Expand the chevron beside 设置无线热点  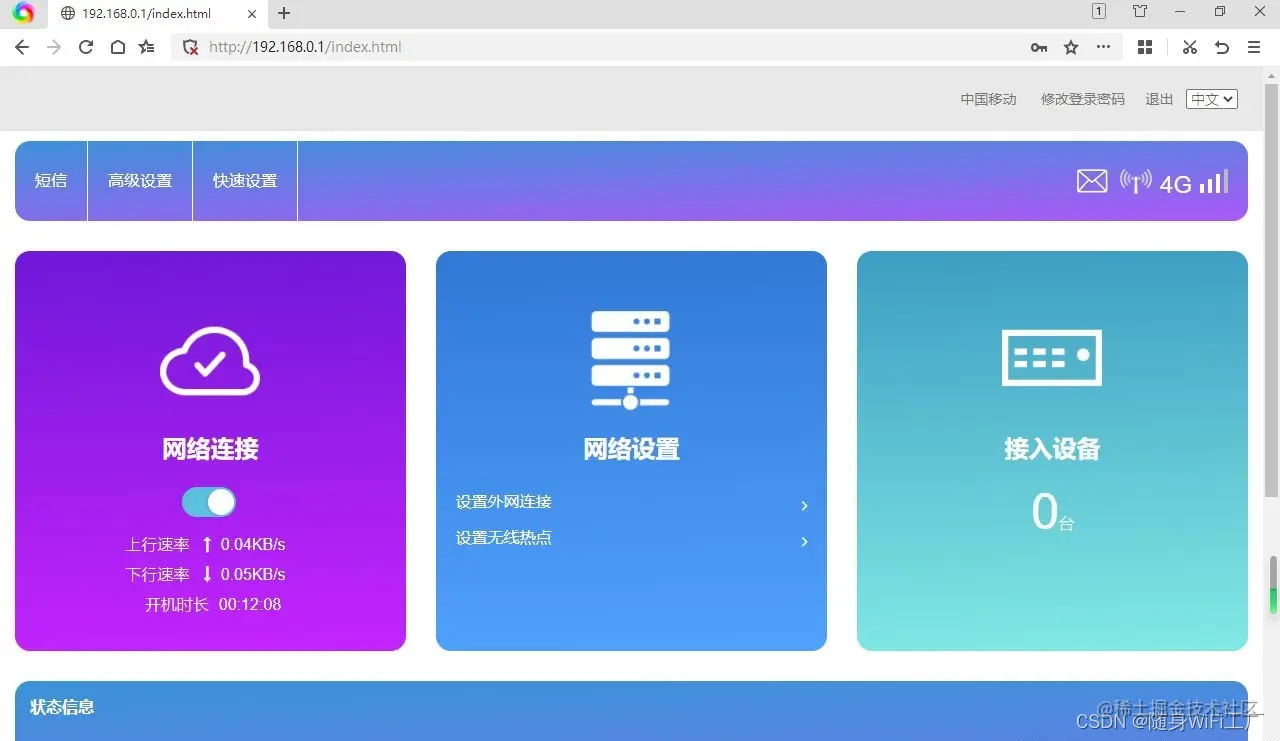pyautogui.click(x=804, y=542)
